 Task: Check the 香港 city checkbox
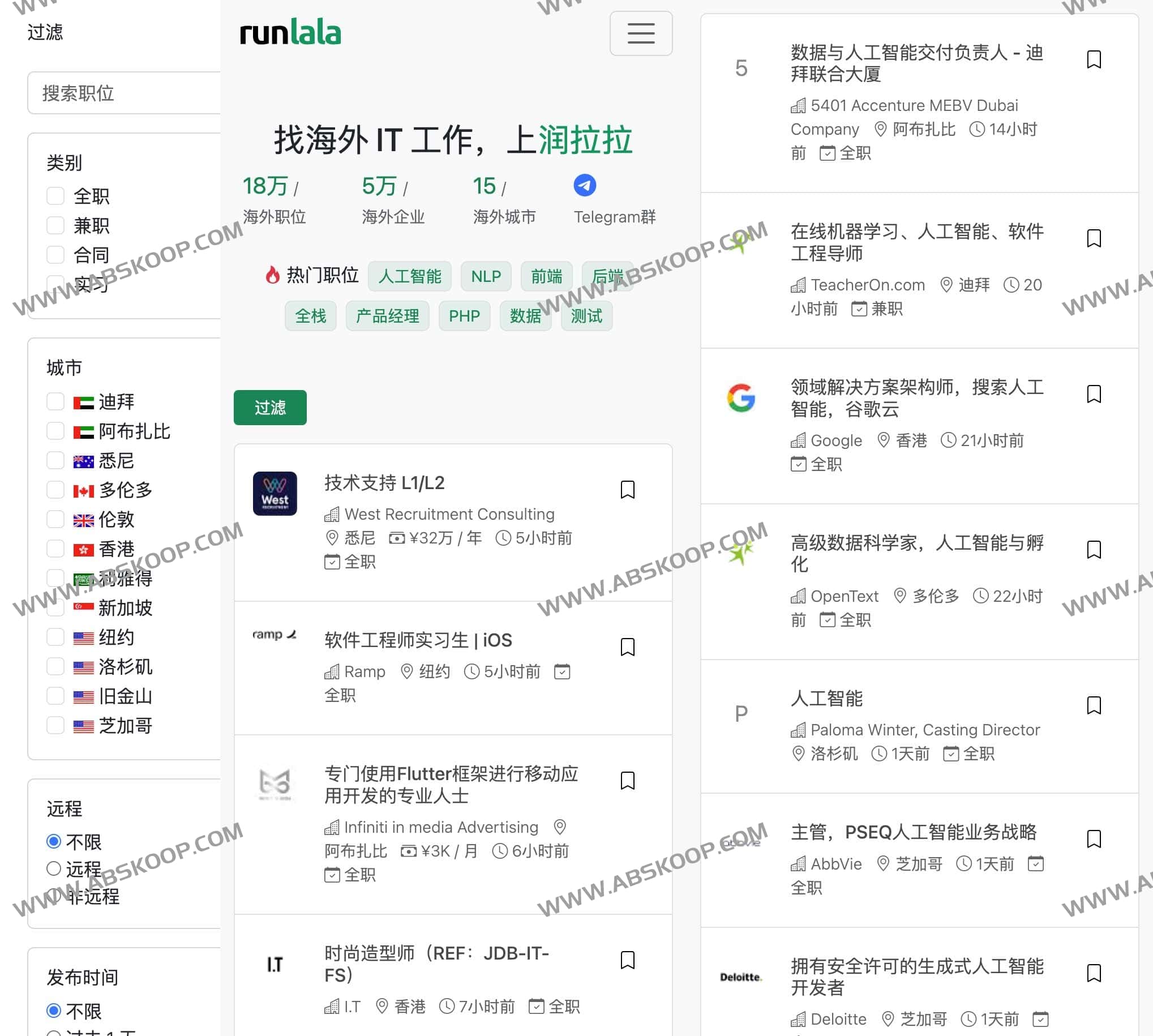click(55, 549)
